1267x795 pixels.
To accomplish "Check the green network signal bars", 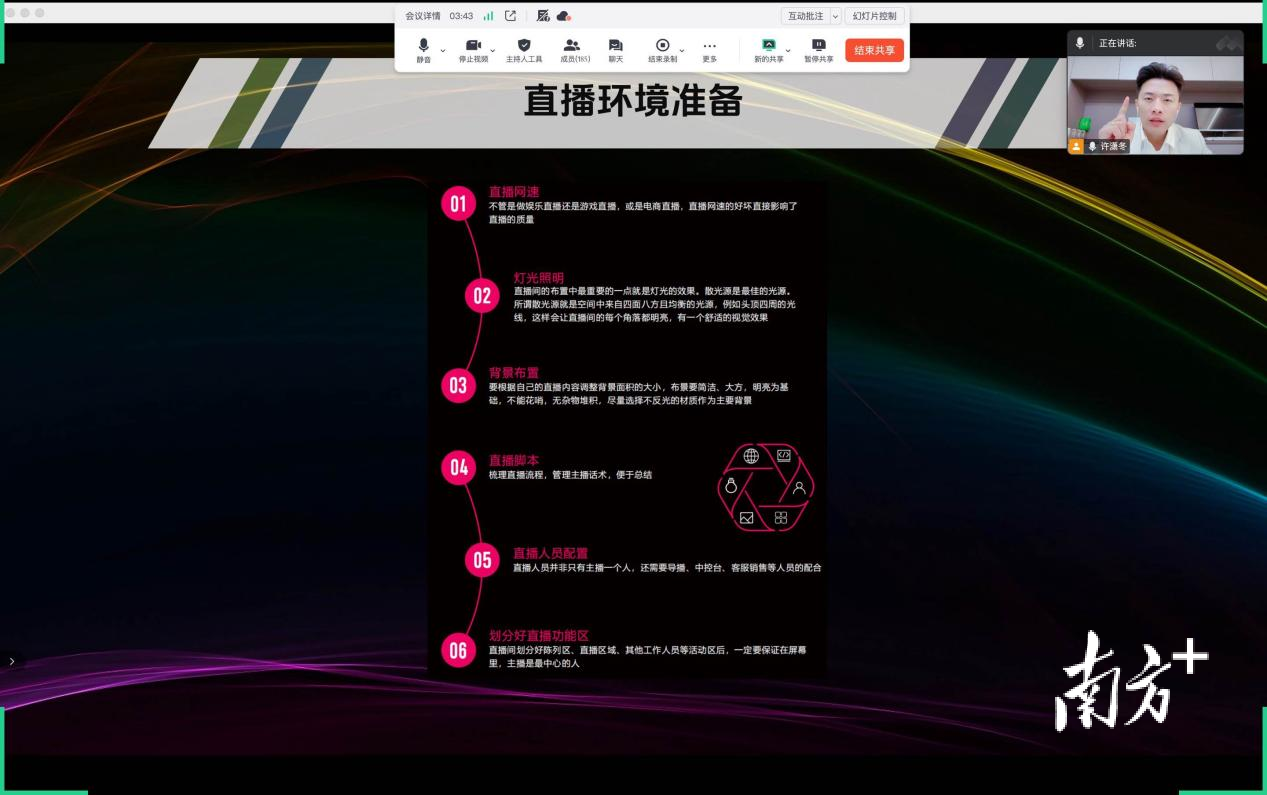I will 488,16.
